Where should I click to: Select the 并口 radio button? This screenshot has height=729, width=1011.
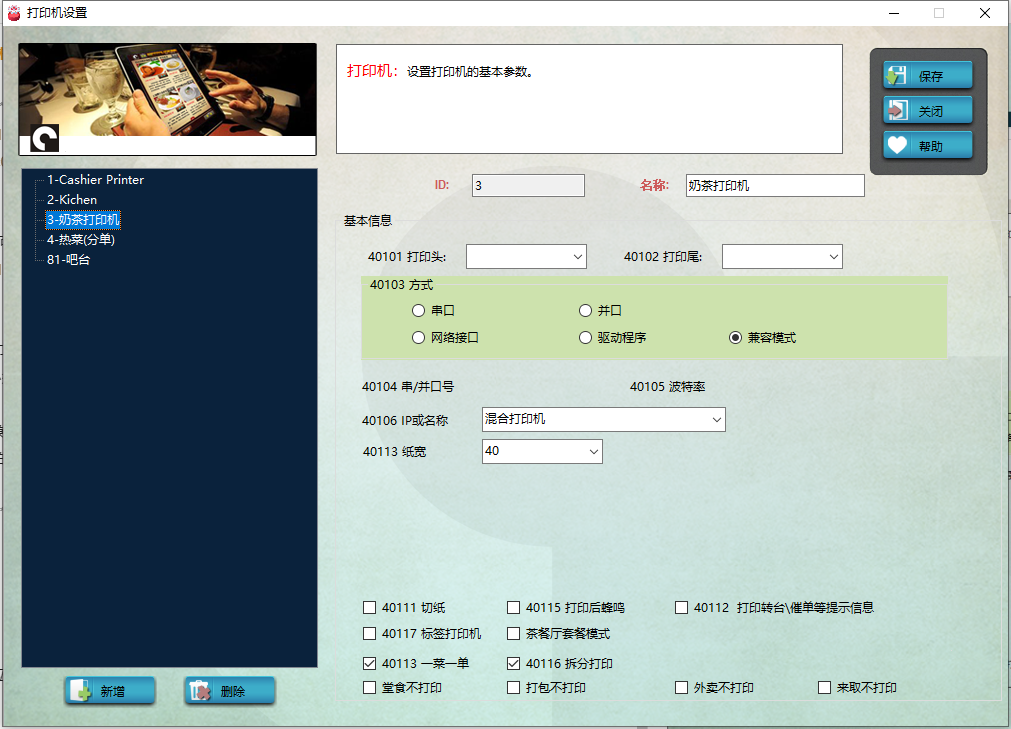pos(585,311)
